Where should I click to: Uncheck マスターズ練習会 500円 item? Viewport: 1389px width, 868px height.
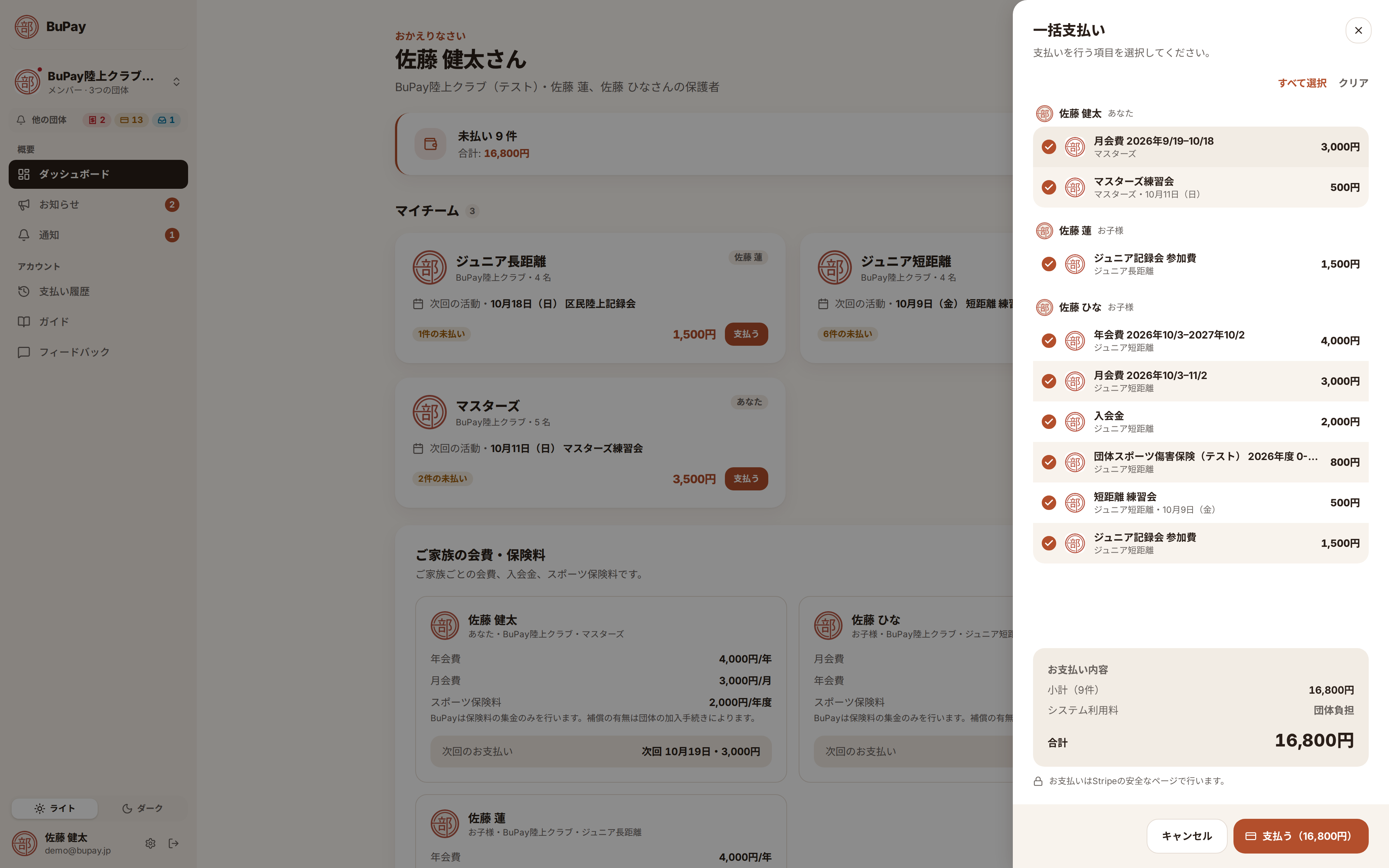point(1049,188)
